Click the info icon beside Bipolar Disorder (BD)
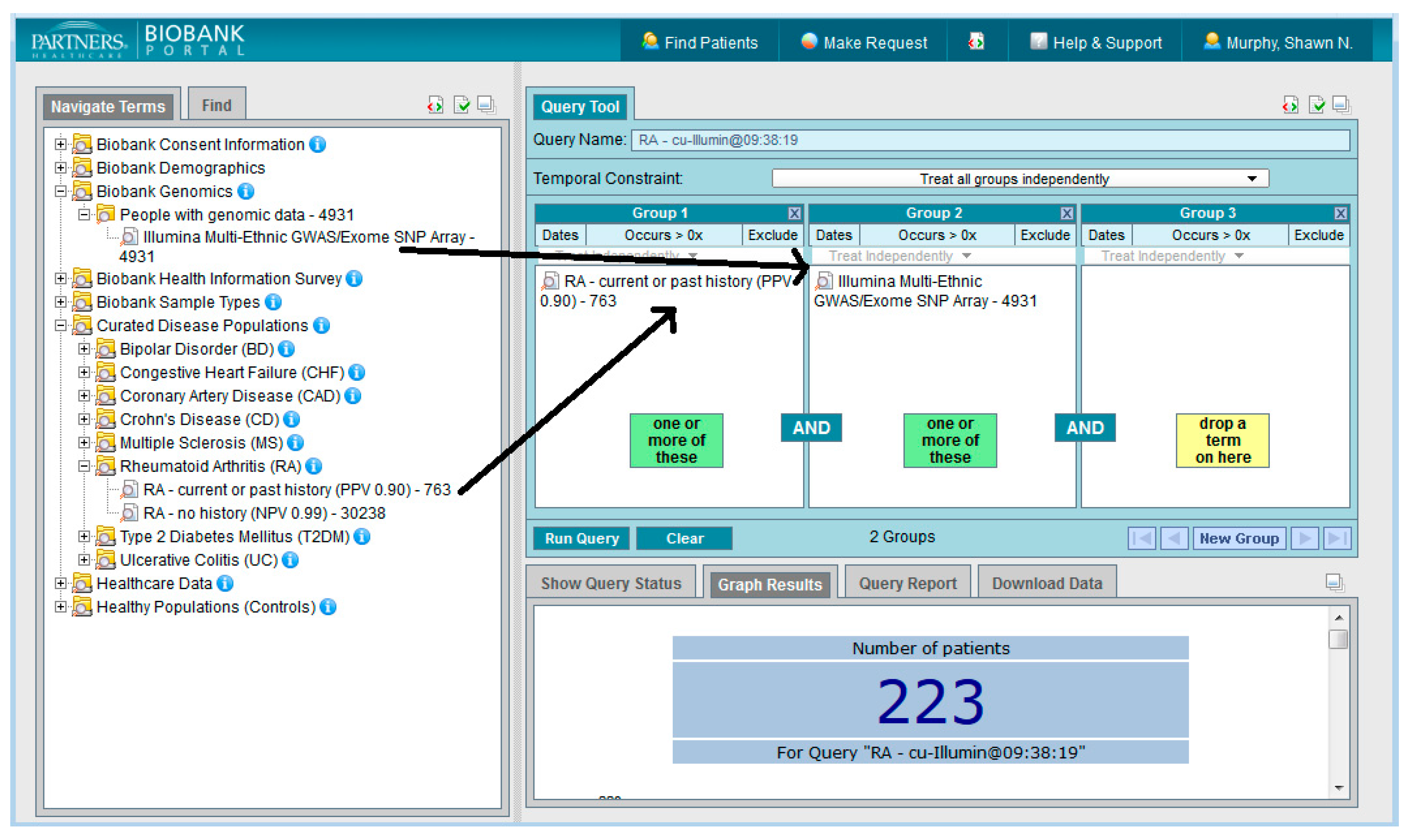Screen dimensions: 1411x840 coord(286,349)
